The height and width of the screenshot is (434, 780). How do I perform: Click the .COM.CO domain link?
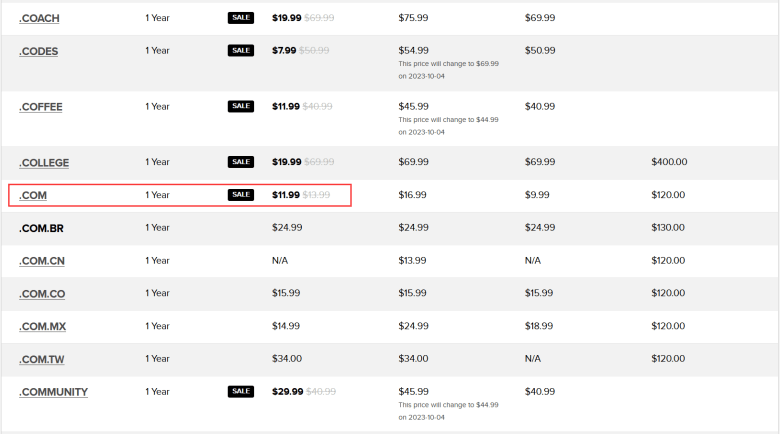click(42, 294)
